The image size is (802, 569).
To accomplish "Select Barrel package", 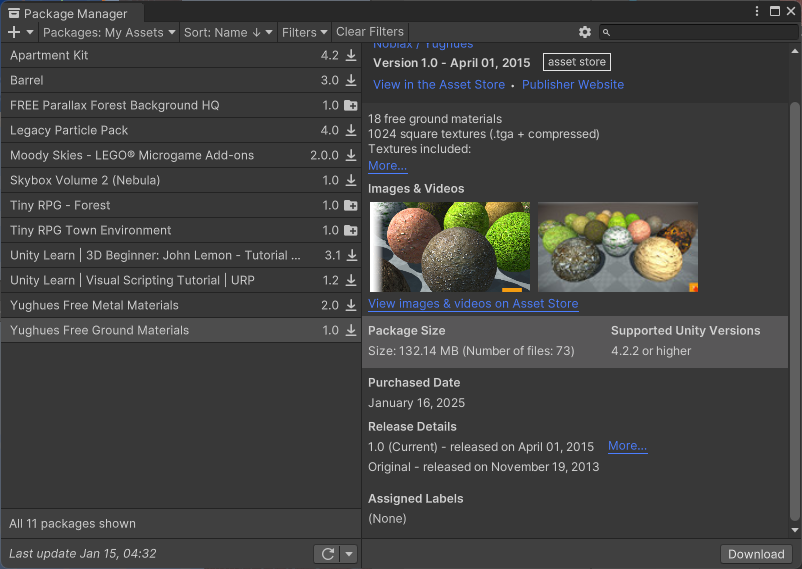I will pos(181,80).
